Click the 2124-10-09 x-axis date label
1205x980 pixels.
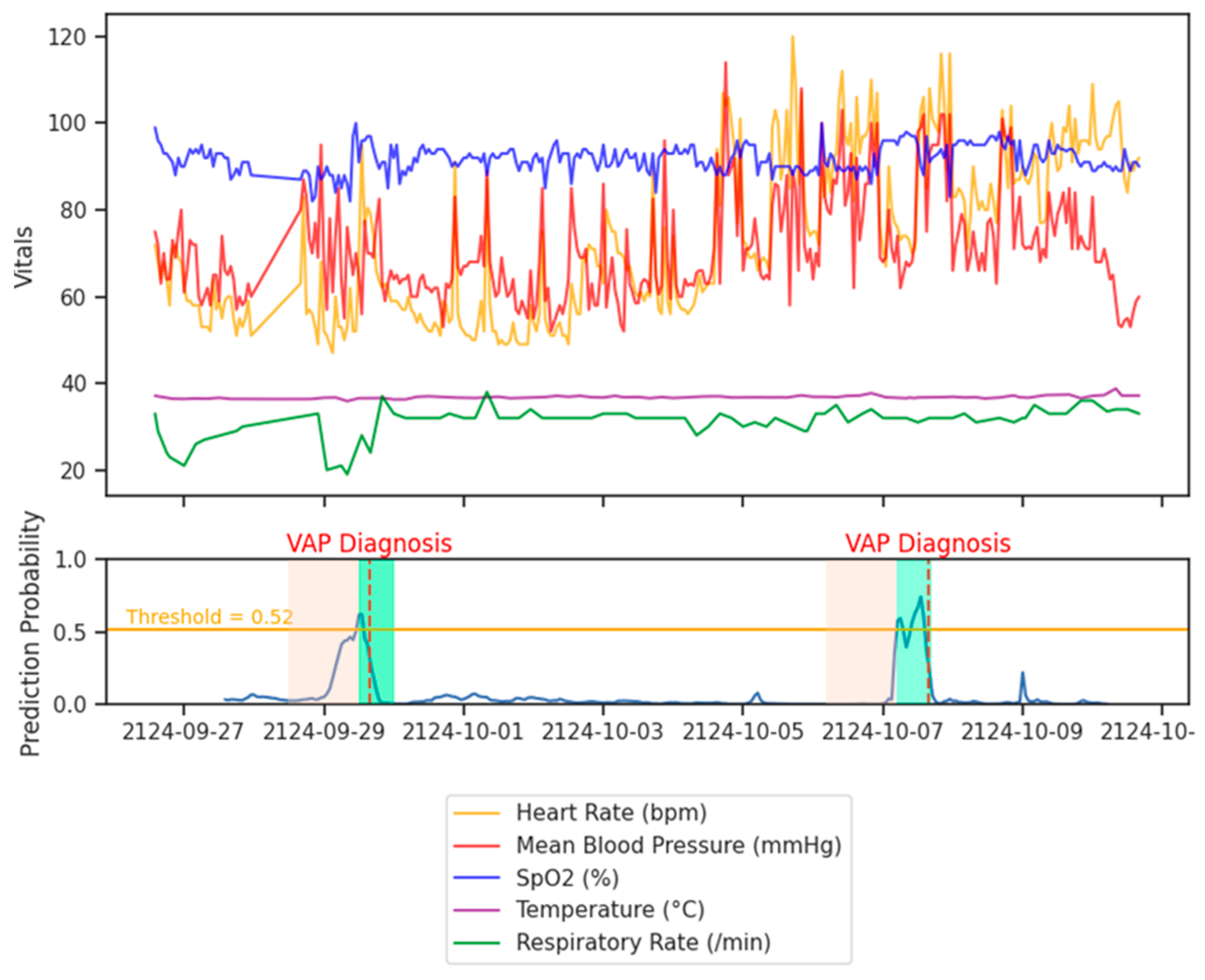click(1022, 732)
